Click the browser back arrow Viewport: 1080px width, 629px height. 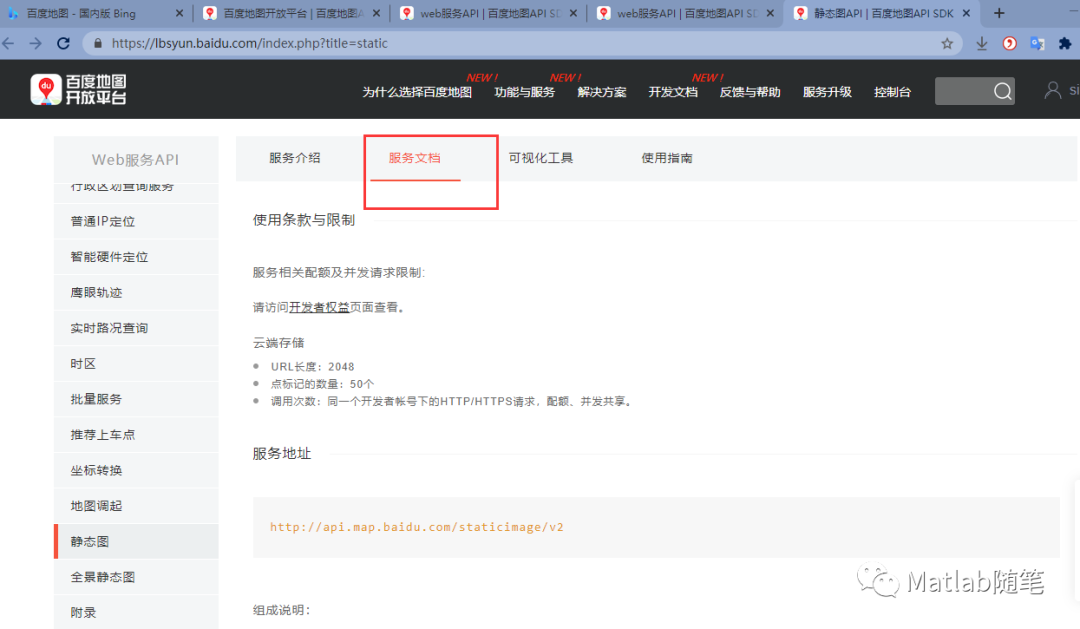[8, 43]
